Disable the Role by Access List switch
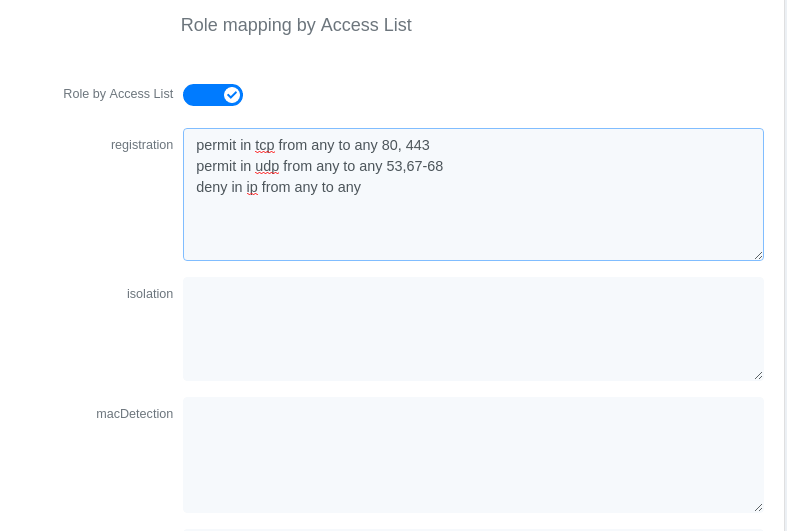The image size is (787, 531). [x=213, y=95]
